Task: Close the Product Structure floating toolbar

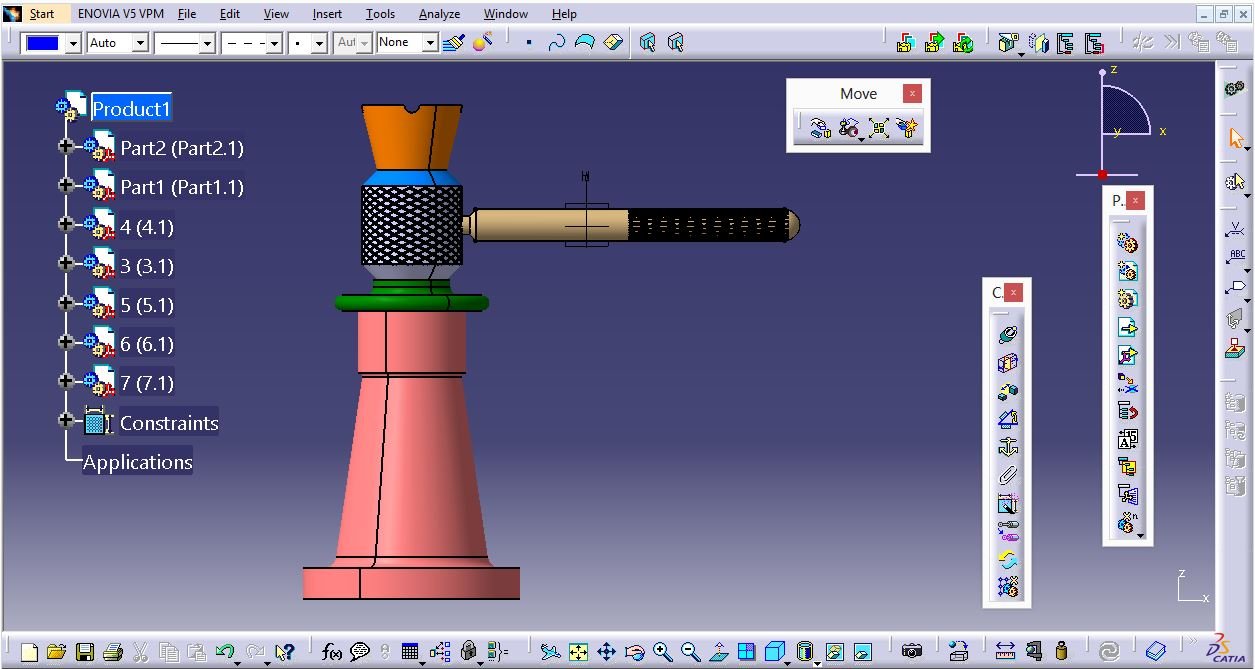Action: [1135, 200]
